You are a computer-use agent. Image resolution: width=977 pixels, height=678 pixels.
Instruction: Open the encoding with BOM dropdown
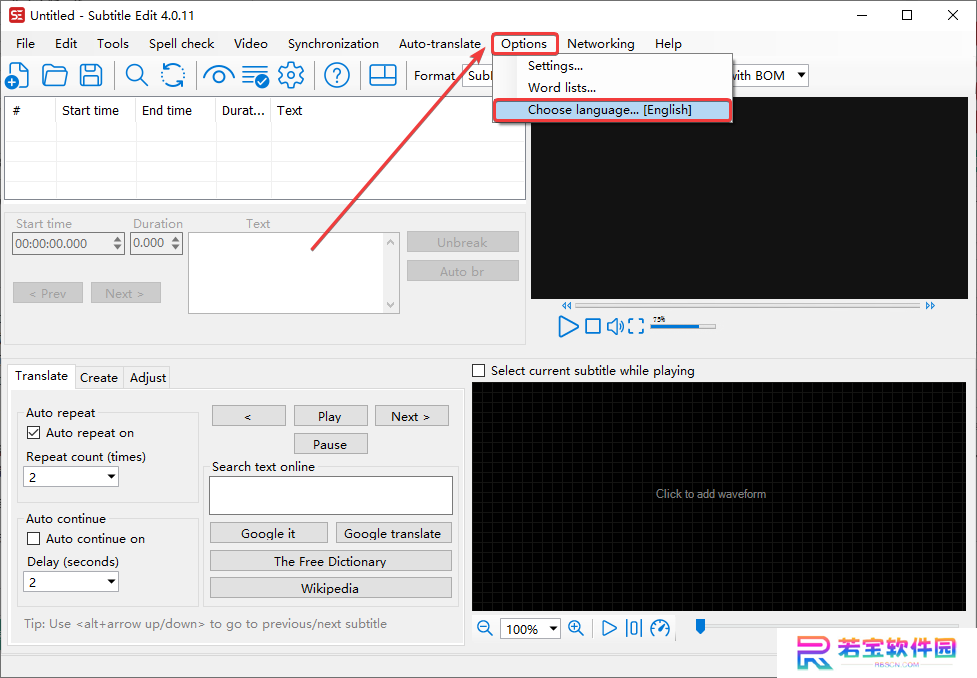[801, 75]
